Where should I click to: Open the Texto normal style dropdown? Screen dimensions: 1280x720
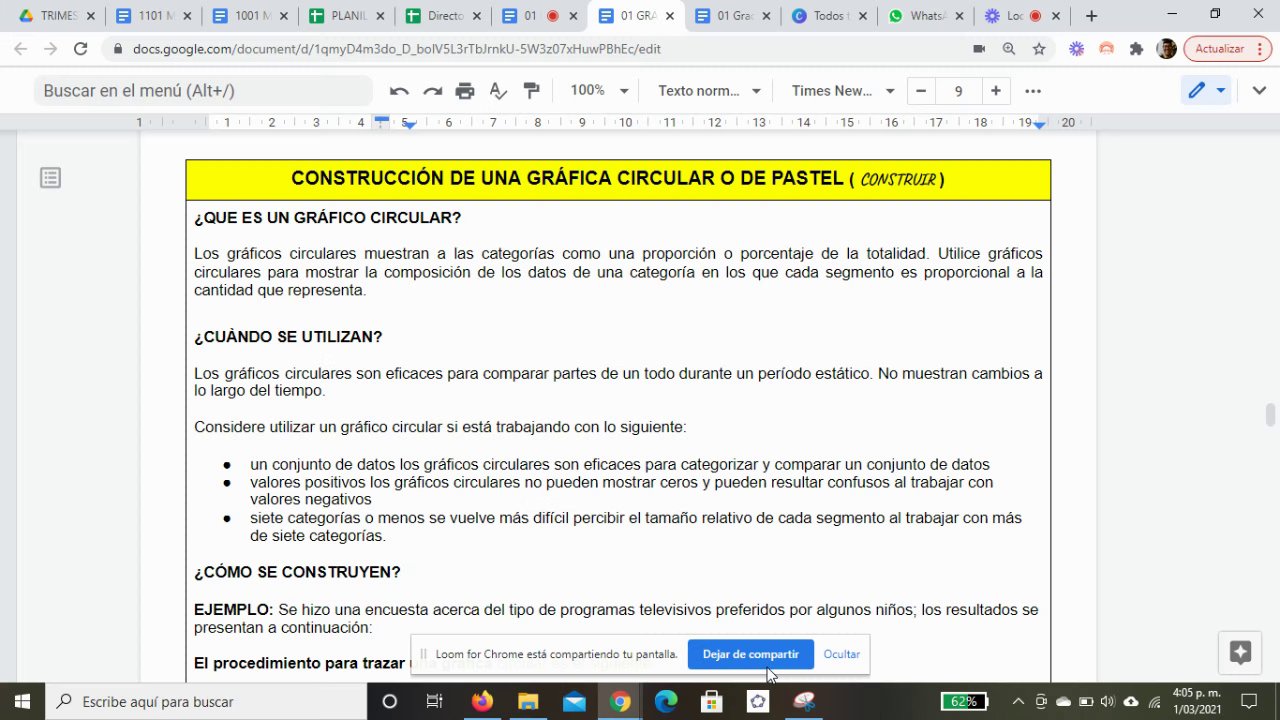(x=709, y=91)
